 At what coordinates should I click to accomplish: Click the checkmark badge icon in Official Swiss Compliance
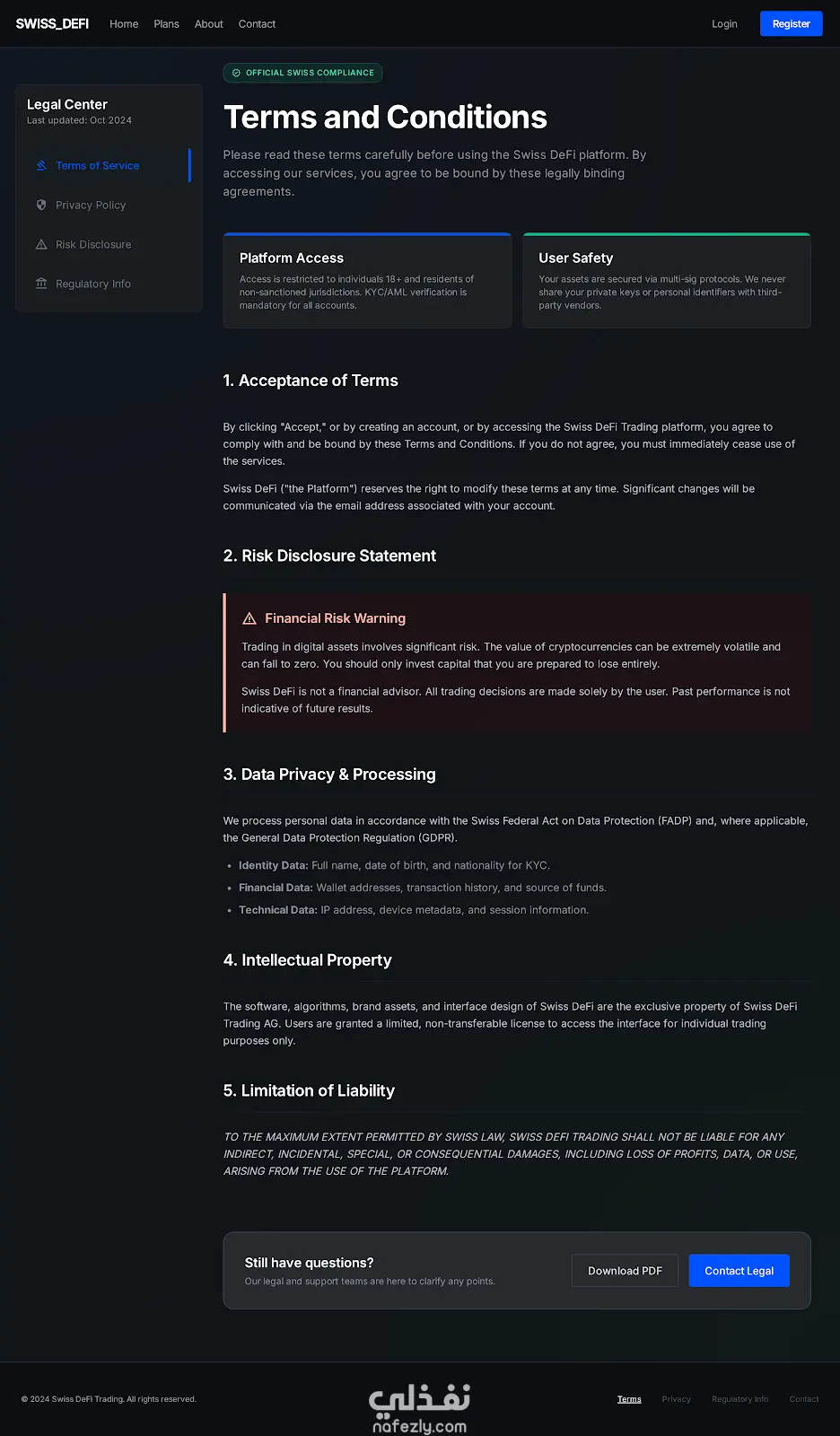click(236, 73)
